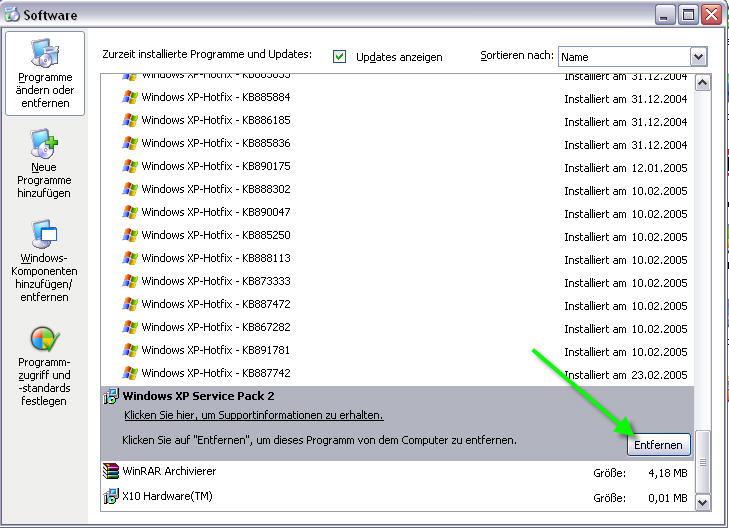
Task: Open Windows-Komponenten hinzufügen/entfernen
Action: [44, 260]
